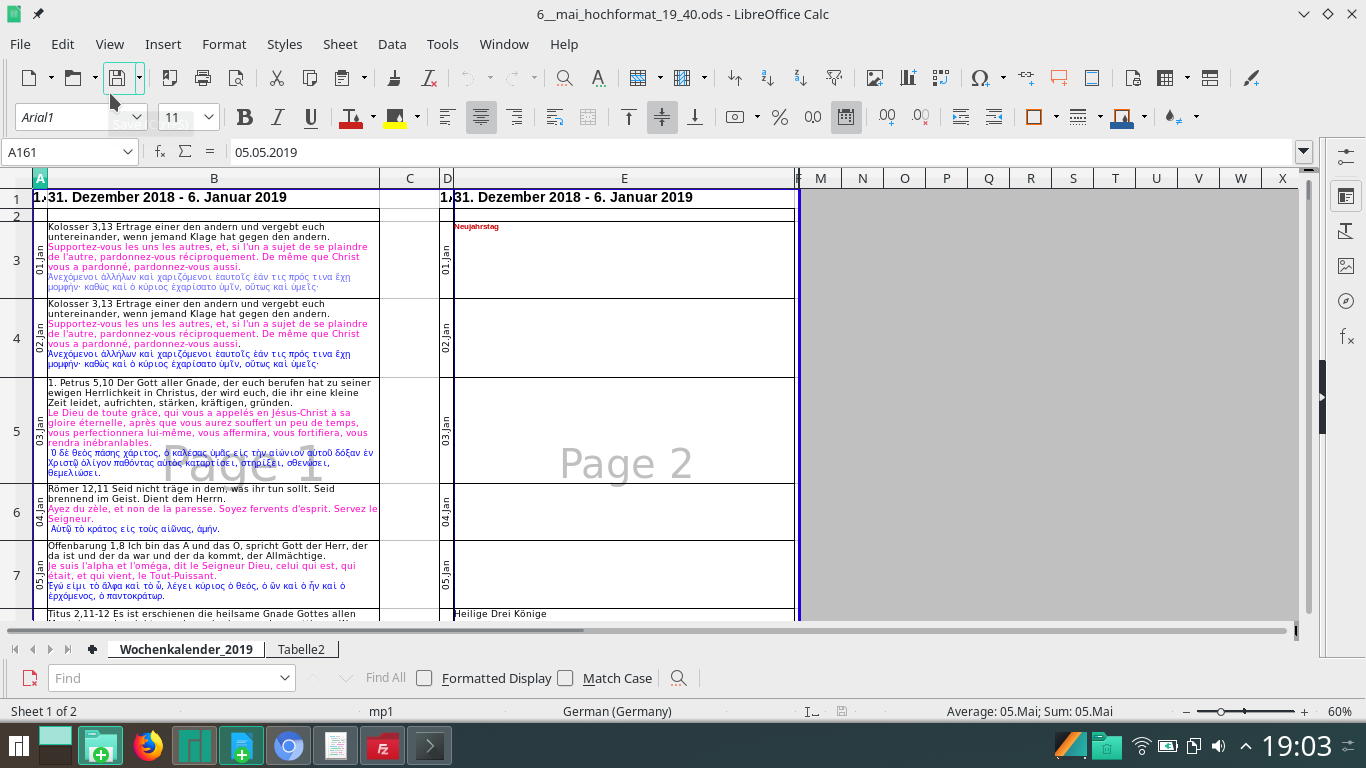This screenshot has height=768, width=1366.
Task: Click the Cut scissors icon
Action: (277, 78)
